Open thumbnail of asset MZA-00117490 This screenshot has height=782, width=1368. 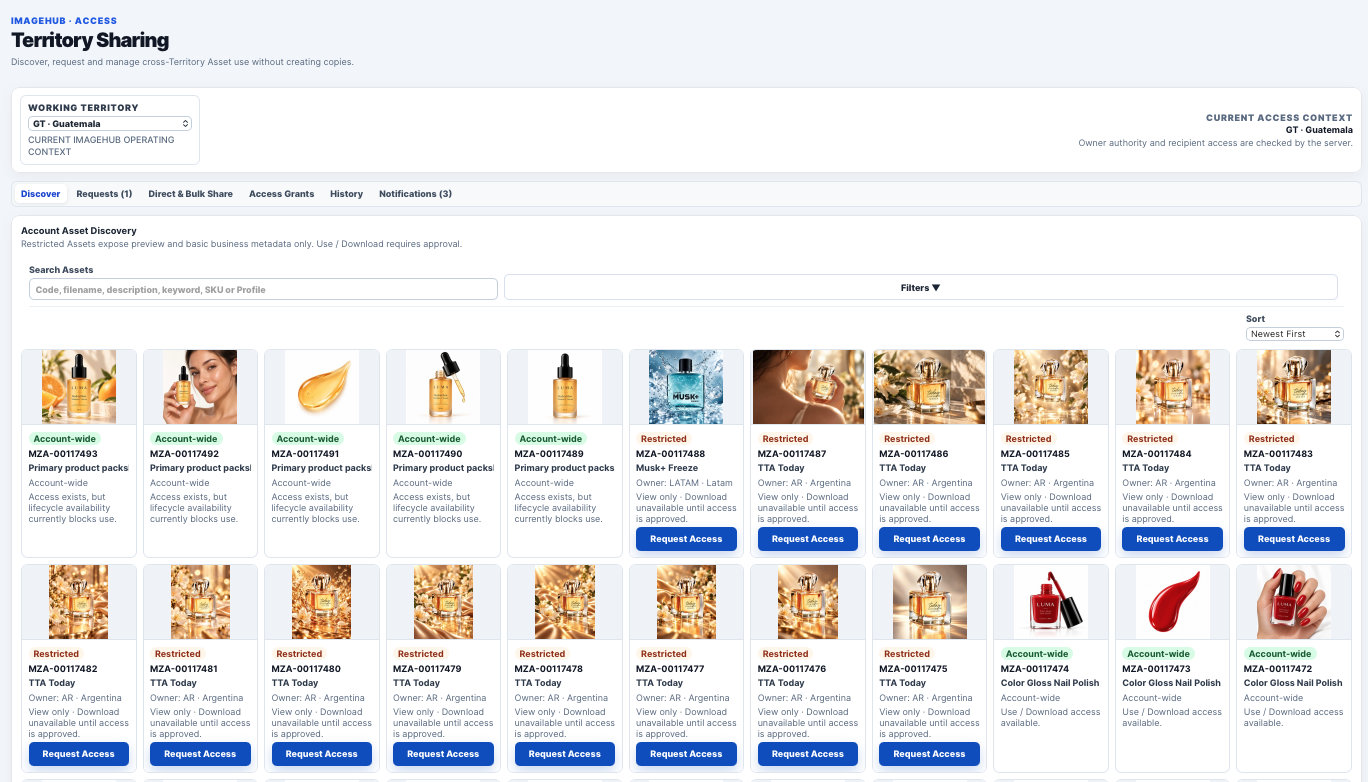(x=443, y=387)
